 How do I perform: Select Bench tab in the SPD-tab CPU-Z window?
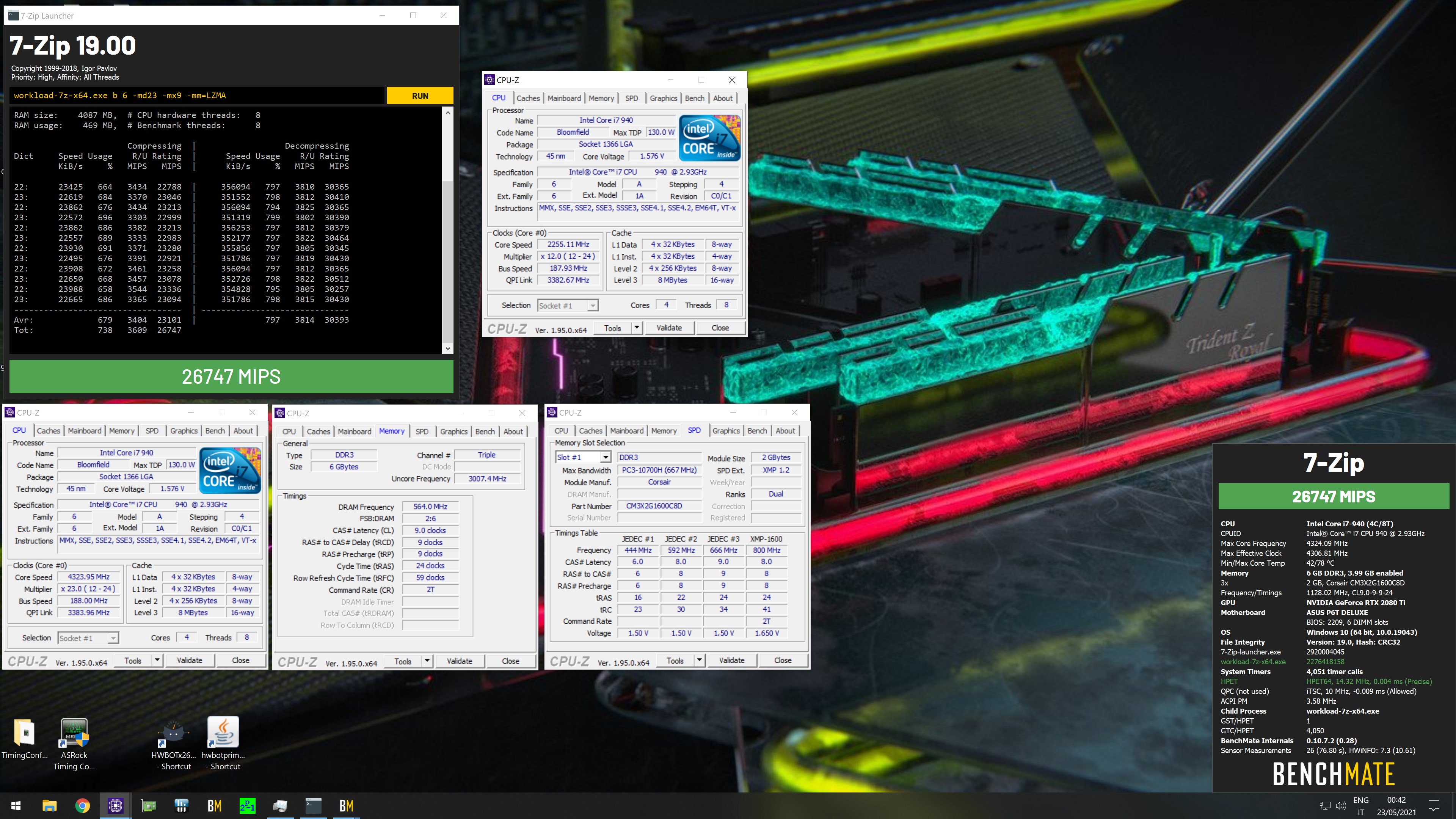(758, 431)
